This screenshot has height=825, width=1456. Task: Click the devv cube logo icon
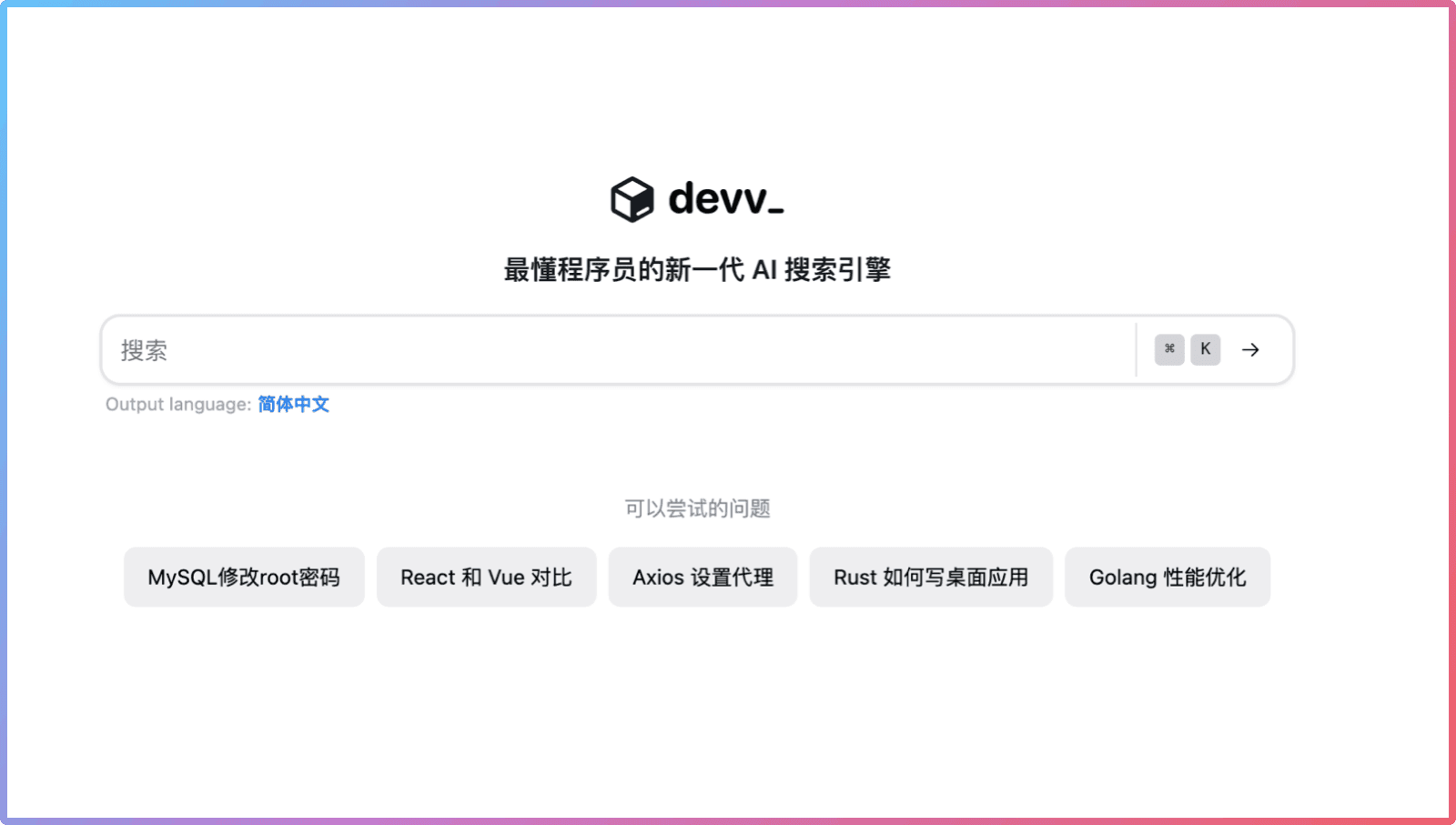(632, 199)
